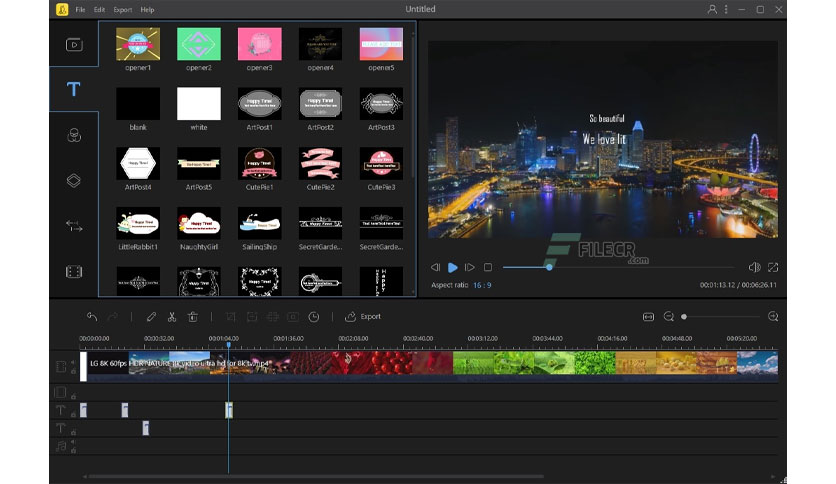The image size is (836, 484).
Task: Select the opener4 template
Action: (x=320, y=44)
